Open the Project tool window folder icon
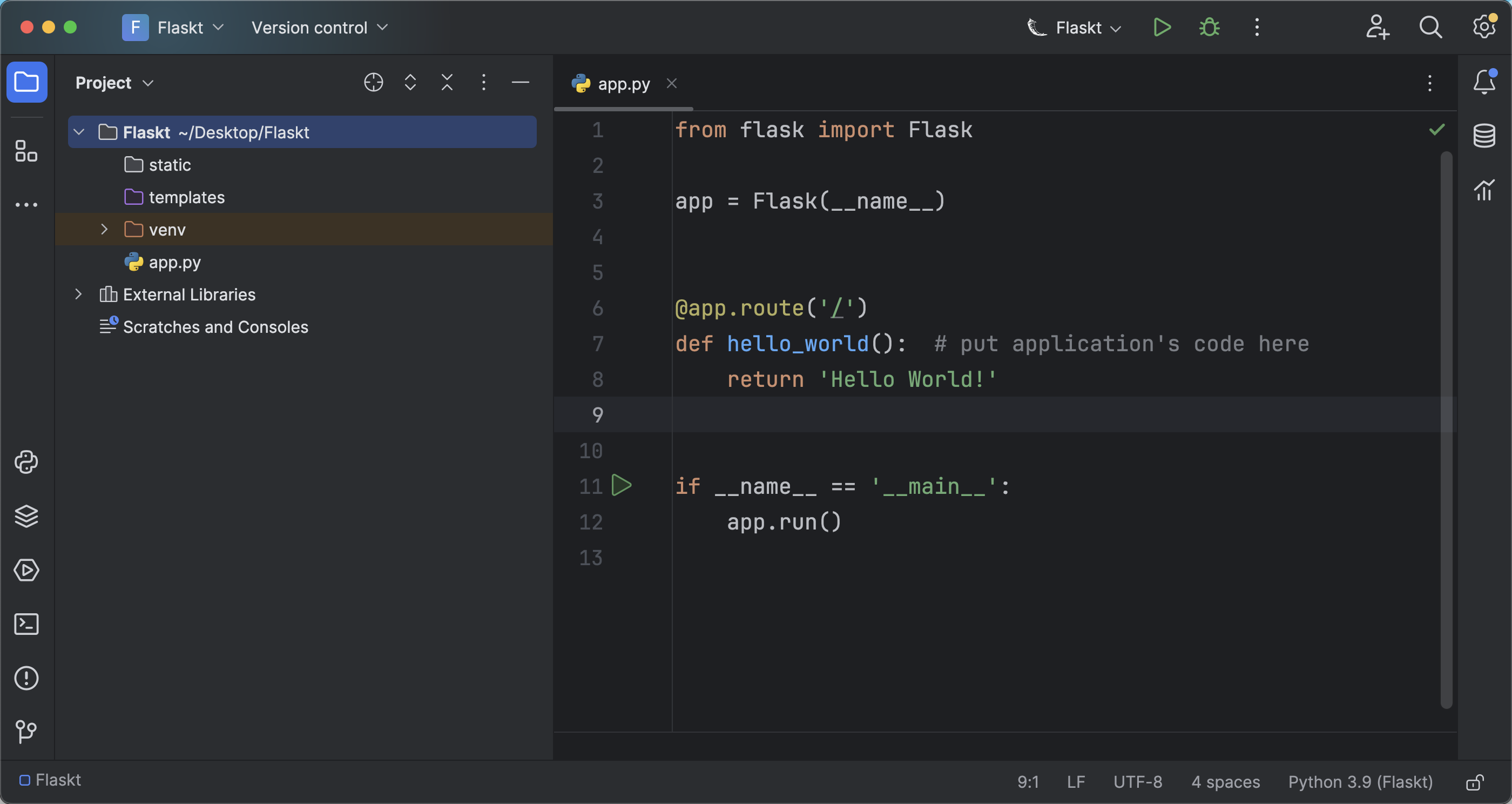Screen dimensions: 1512x804 tap(26, 82)
